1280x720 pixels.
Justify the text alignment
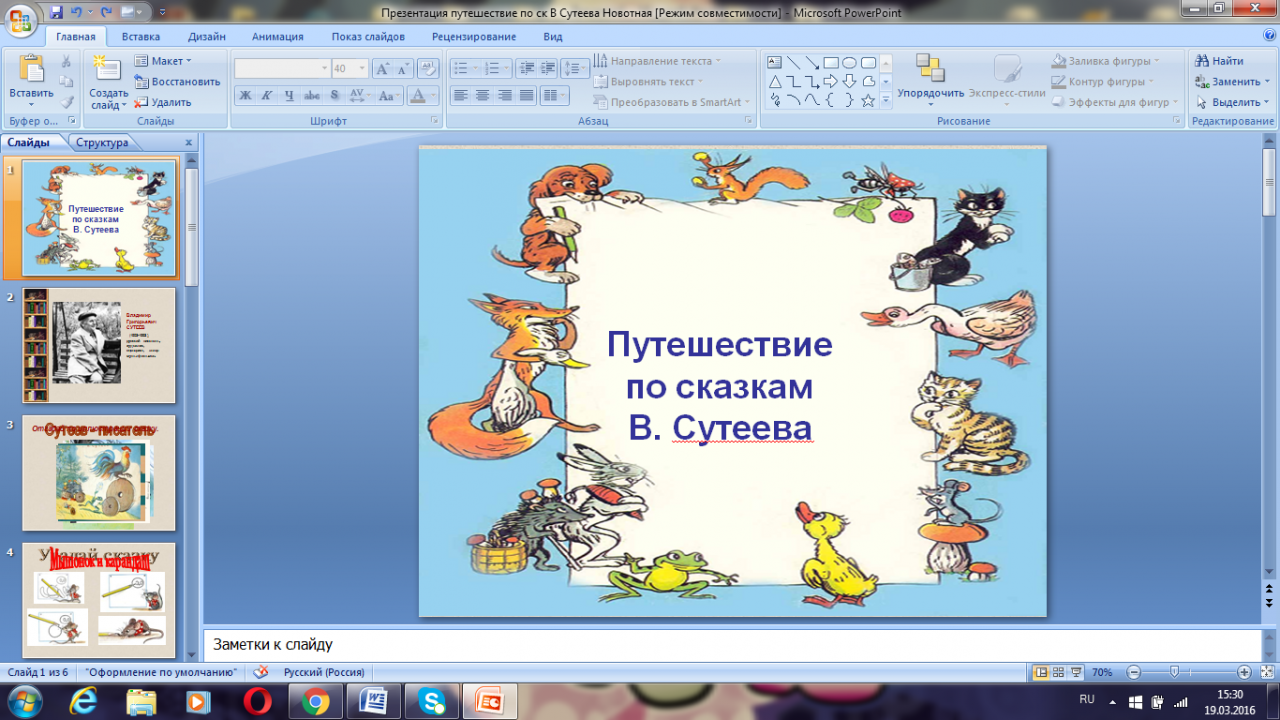coord(526,96)
